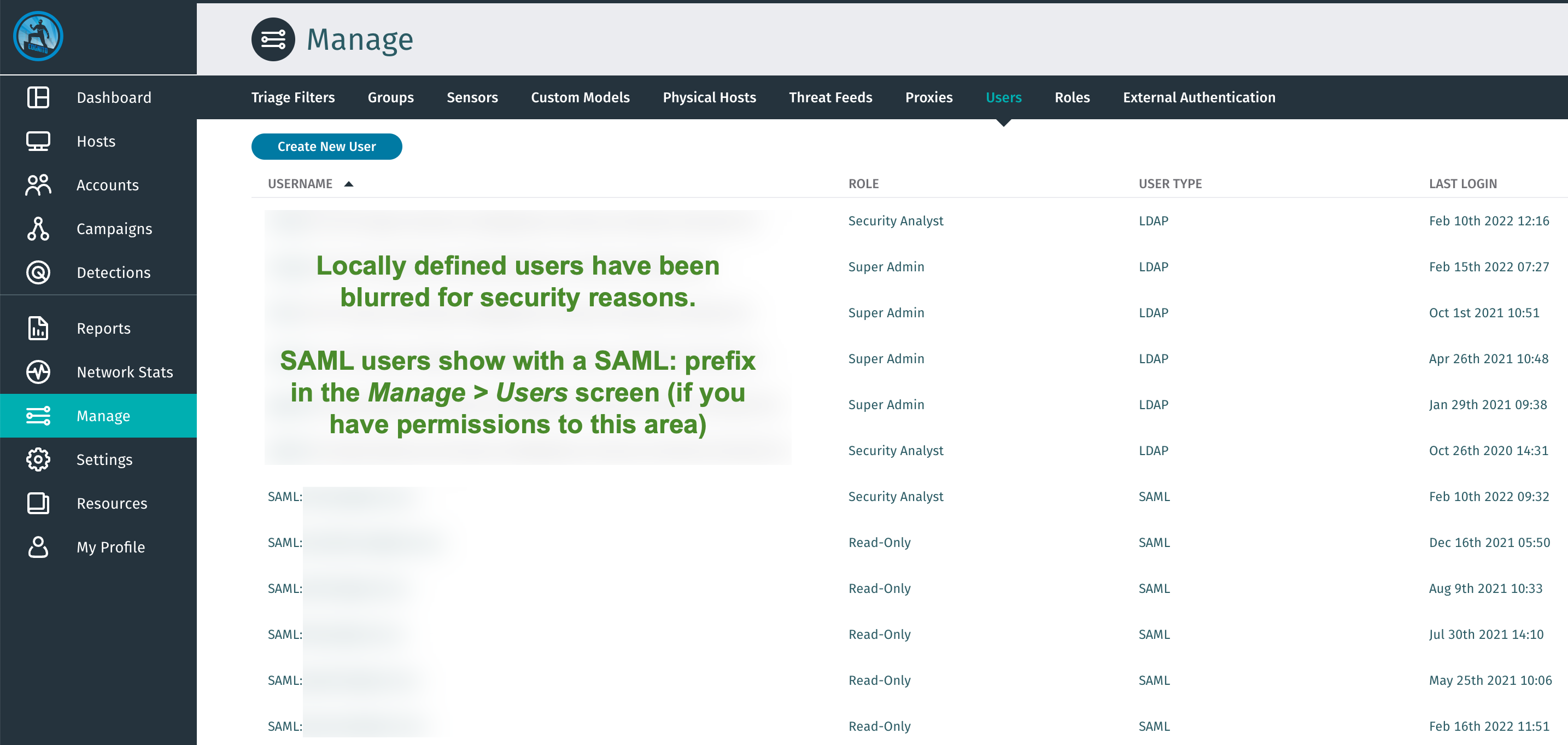Open the Threat Feeds section

(830, 97)
